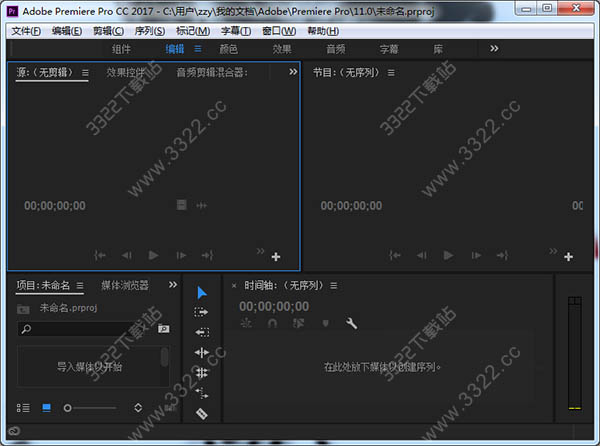Show more Program transport buttons chevron

pos(553,251)
